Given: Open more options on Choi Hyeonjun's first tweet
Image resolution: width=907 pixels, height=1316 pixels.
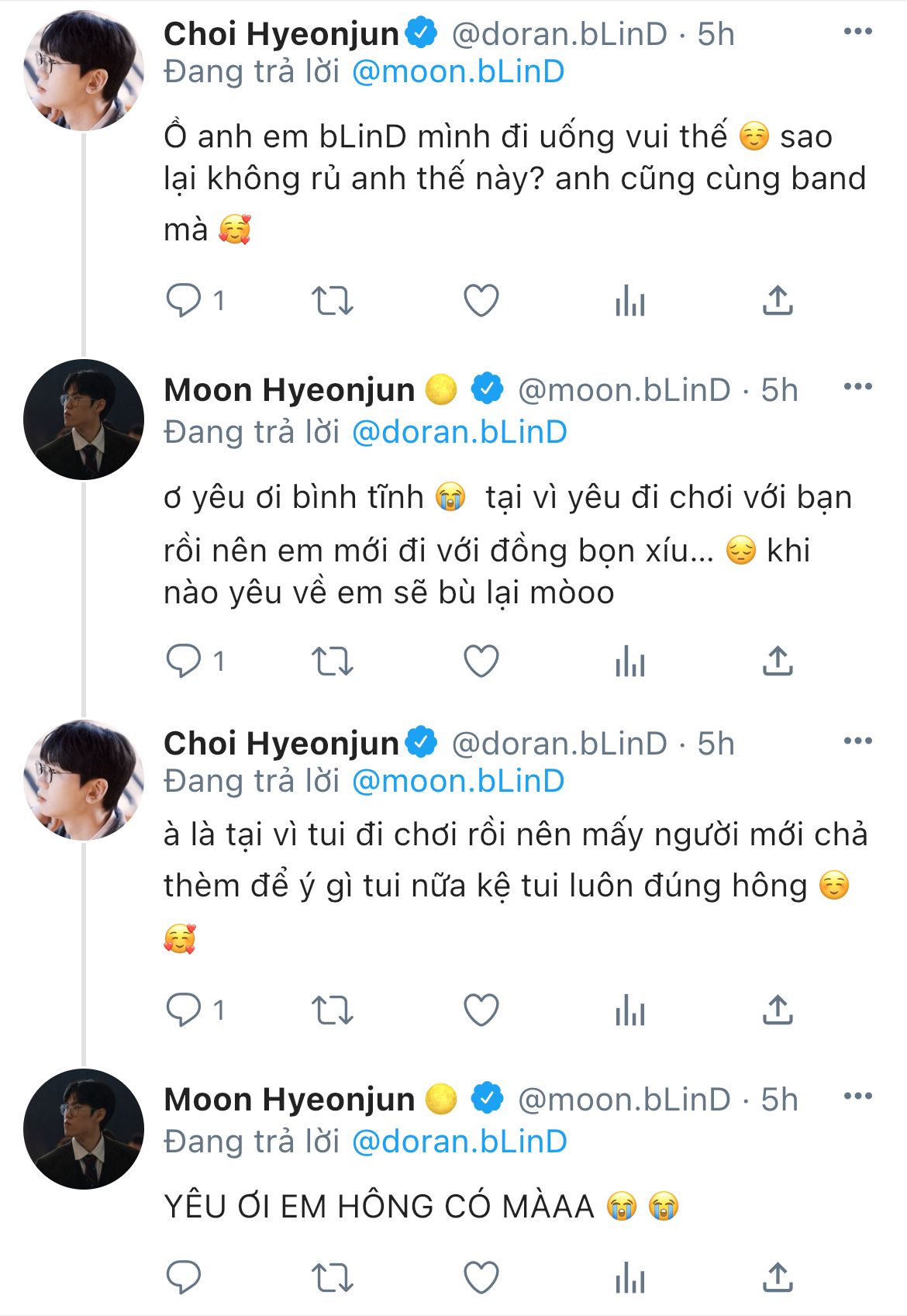Looking at the screenshot, I should point(857,32).
